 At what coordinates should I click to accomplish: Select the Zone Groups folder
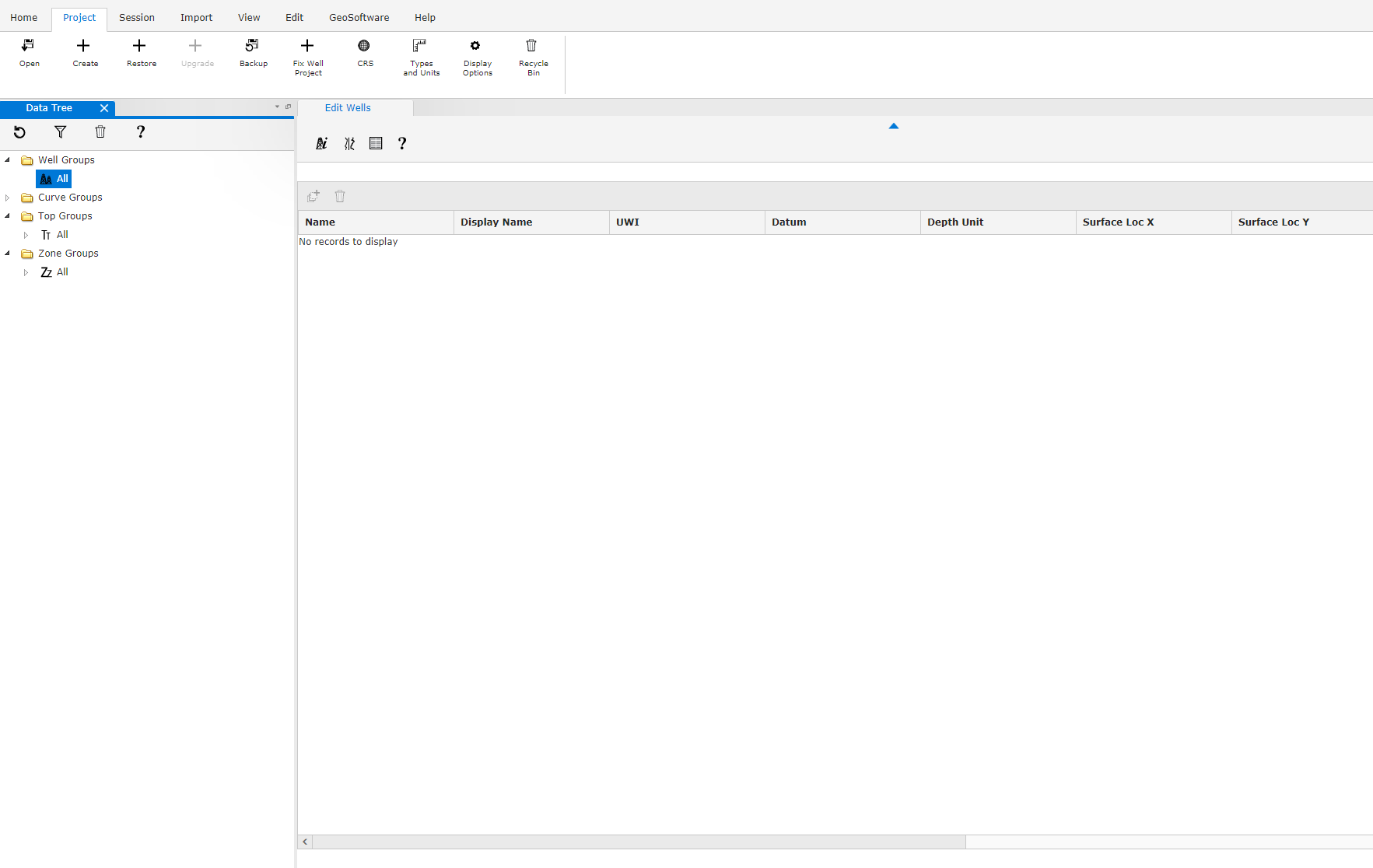pos(60,254)
